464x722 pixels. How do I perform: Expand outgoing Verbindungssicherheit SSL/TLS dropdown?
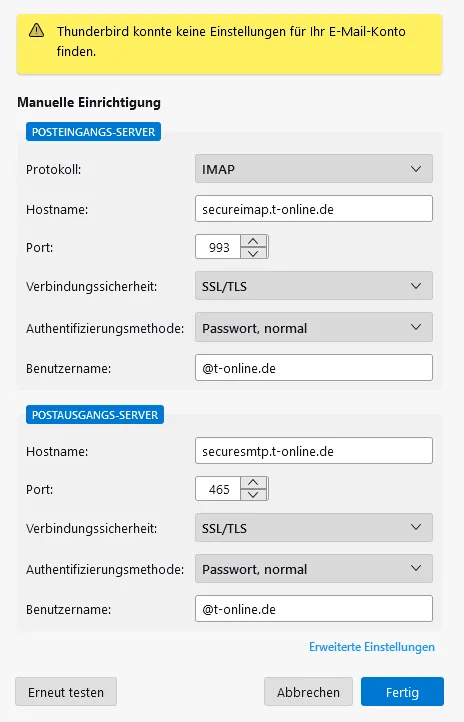point(314,528)
